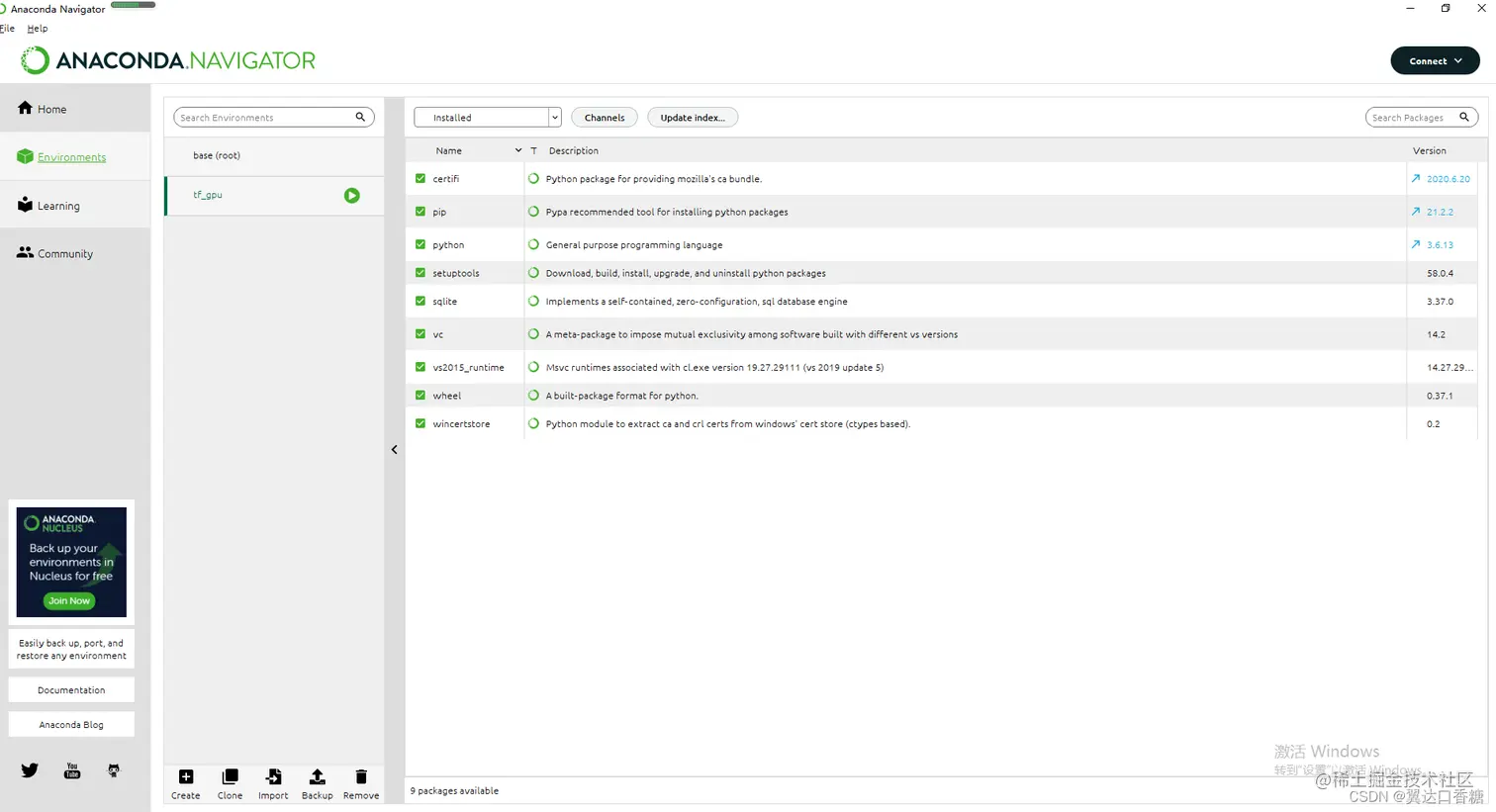Click the python update arrow icon
Viewport: 1496px width, 812px height.
1416,244
